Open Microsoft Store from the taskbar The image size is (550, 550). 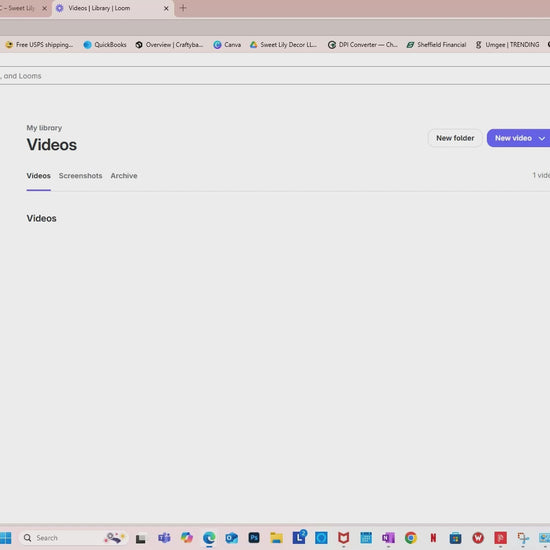click(x=456, y=537)
